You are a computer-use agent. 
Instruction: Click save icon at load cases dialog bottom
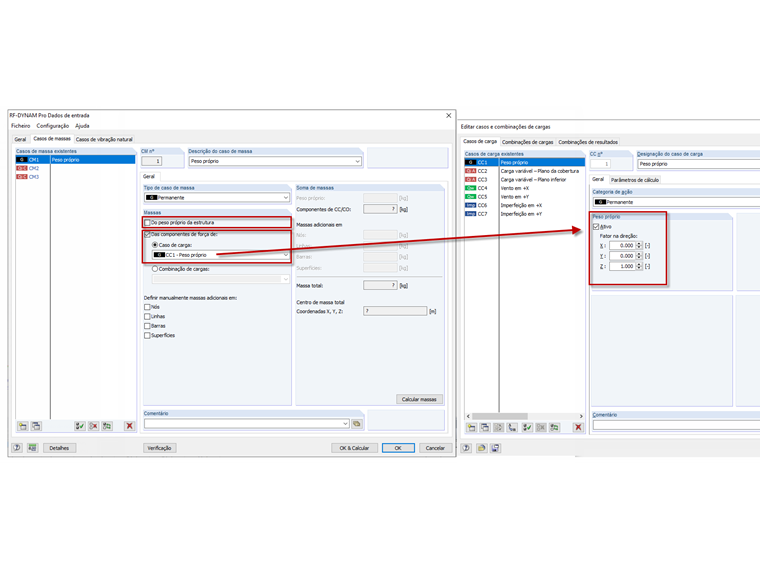[495, 448]
